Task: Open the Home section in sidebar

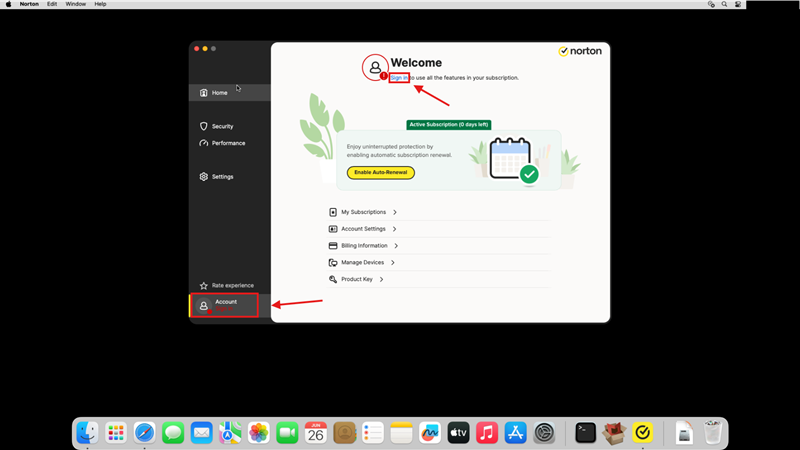Action: click(x=230, y=93)
